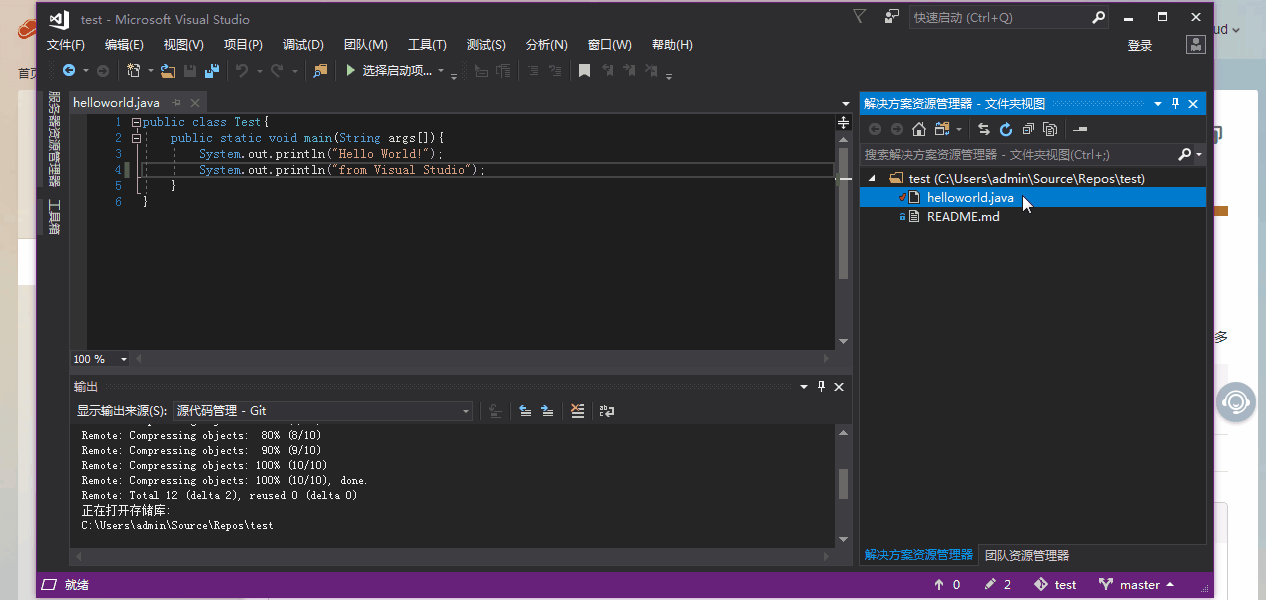Click the New Project icon in main toolbar
1266x600 pixels.
[133, 71]
